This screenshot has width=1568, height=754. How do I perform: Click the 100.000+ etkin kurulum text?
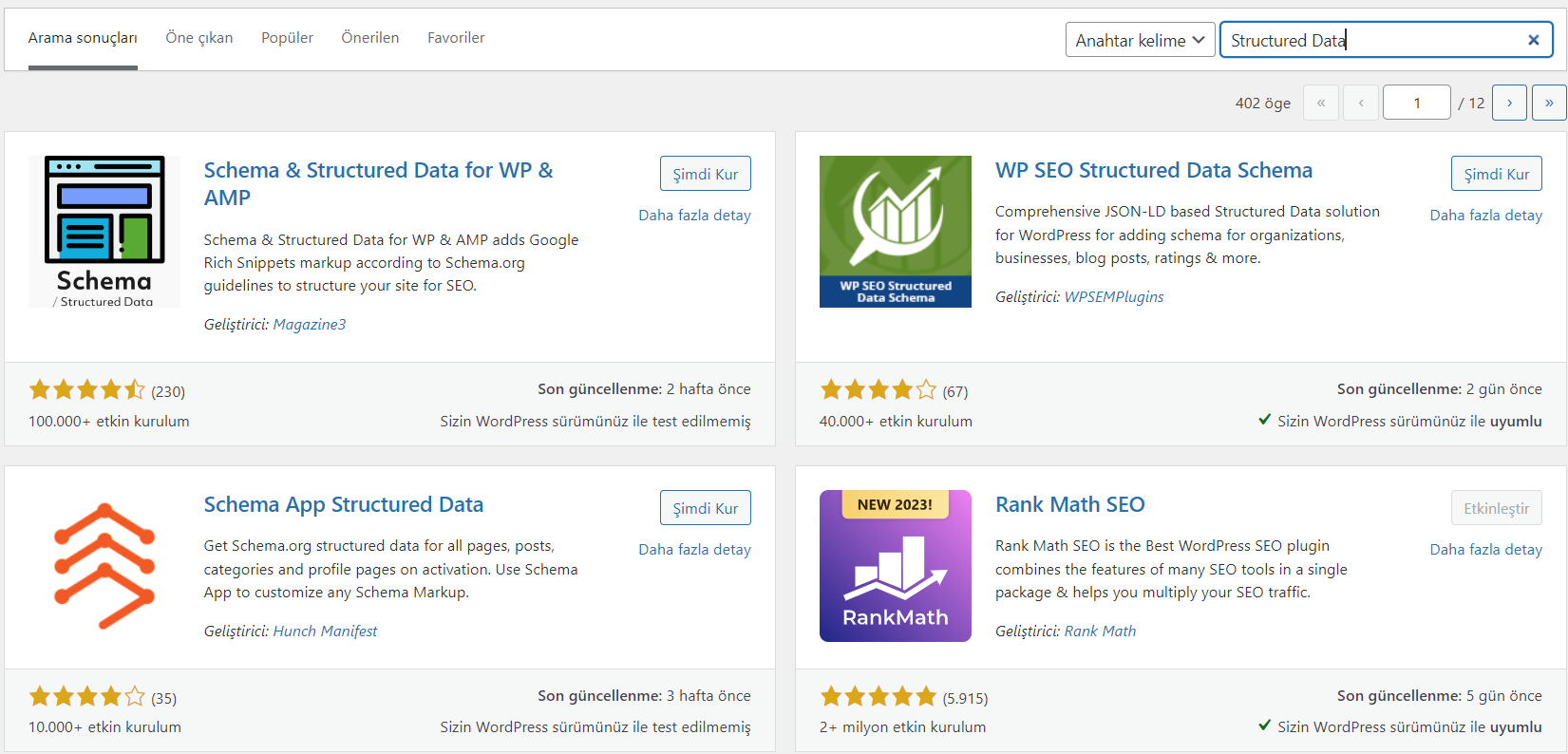coord(109,422)
